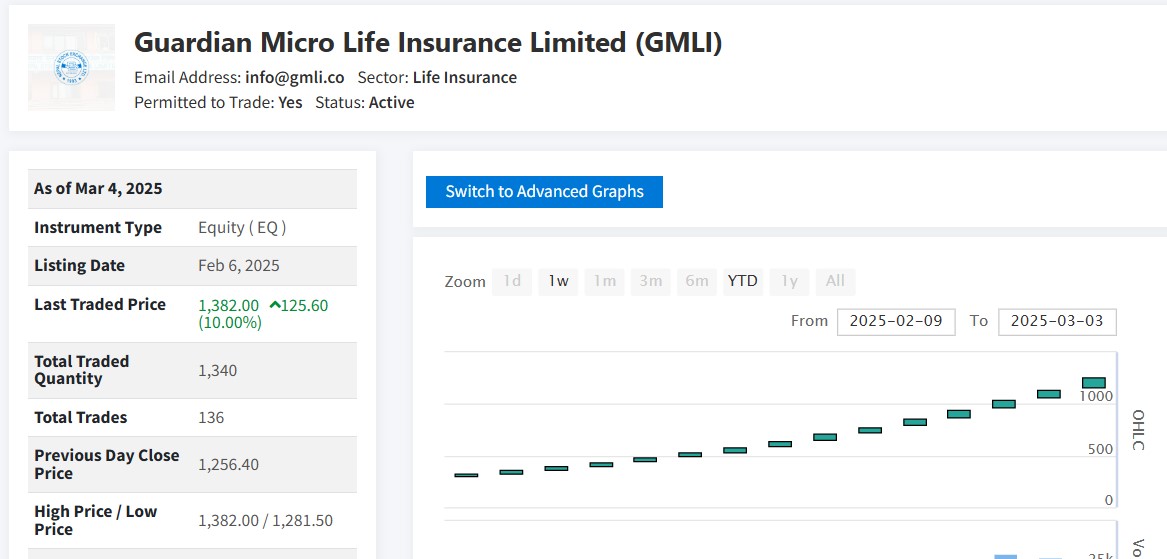The width and height of the screenshot is (1167, 559).
Task: Click the rightmost candlestick on the chart
Action: pyautogui.click(x=1093, y=382)
